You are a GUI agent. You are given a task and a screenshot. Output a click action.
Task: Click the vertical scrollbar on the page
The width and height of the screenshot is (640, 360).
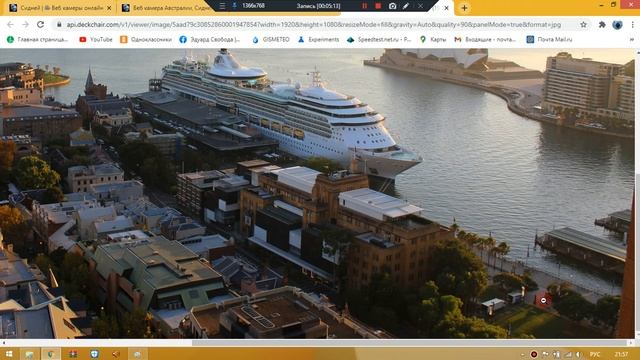637,194
